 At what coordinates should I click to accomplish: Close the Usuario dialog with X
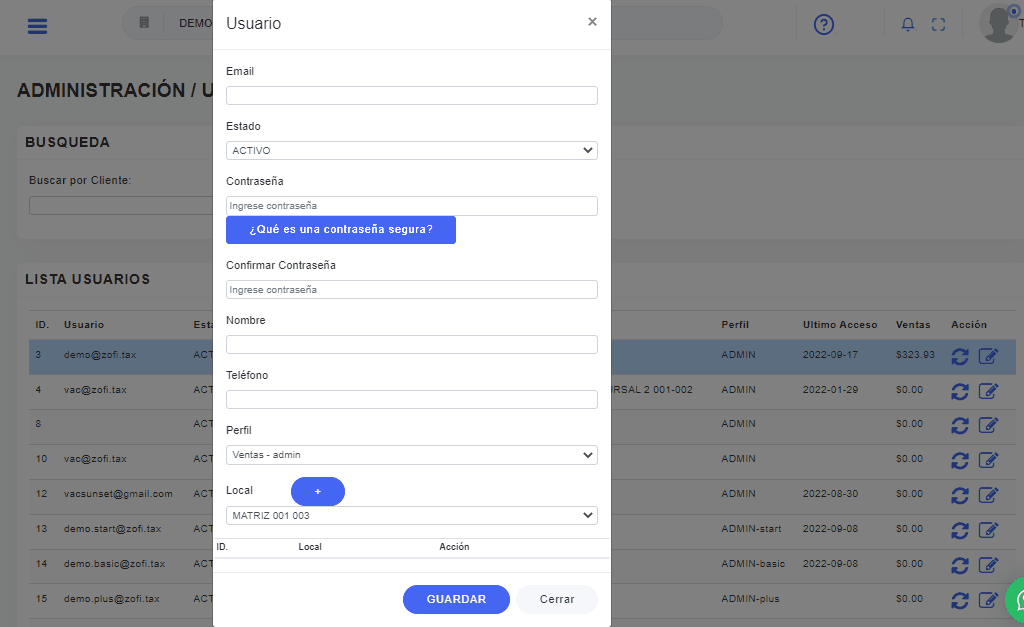pos(592,22)
